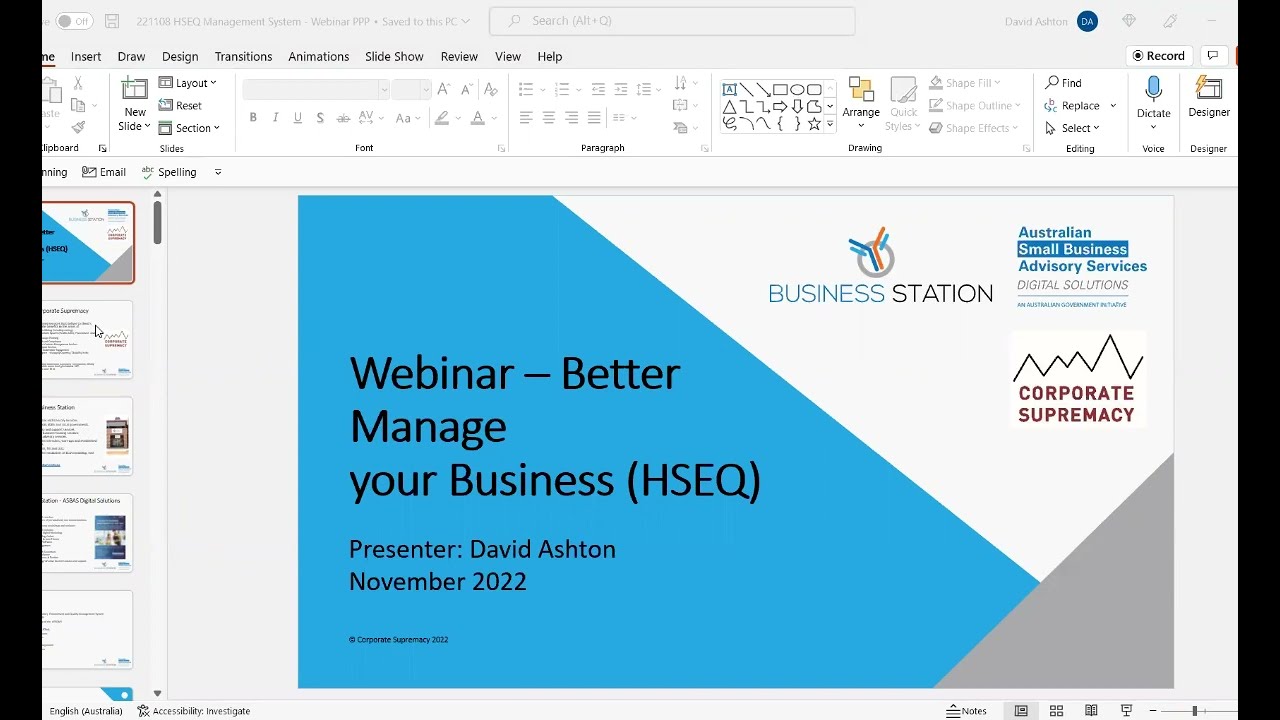1280x720 pixels.
Task: Decrease list indent level
Action: (x=598, y=89)
